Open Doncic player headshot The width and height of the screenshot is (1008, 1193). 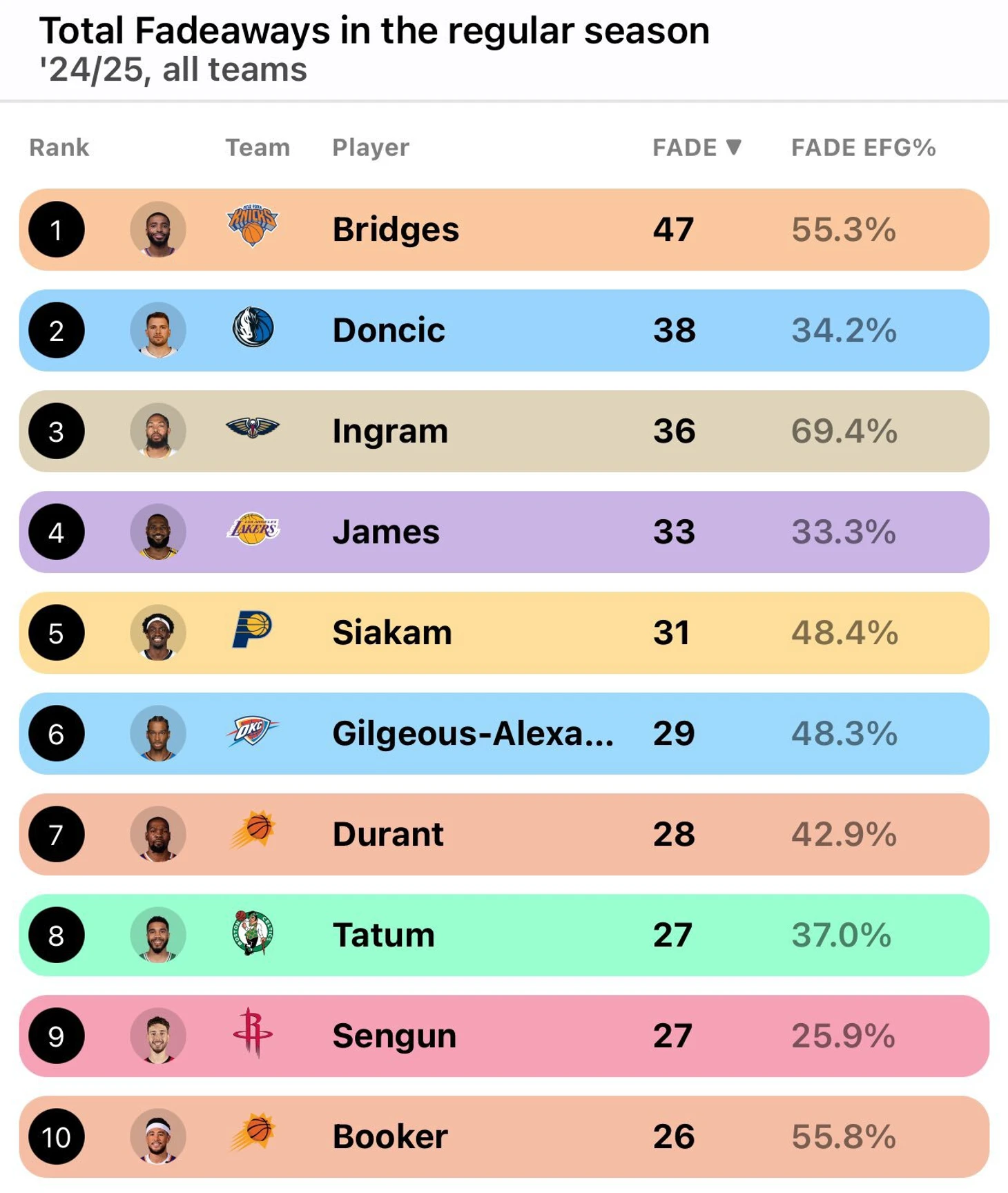pyautogui.click(x=158, y=330)
